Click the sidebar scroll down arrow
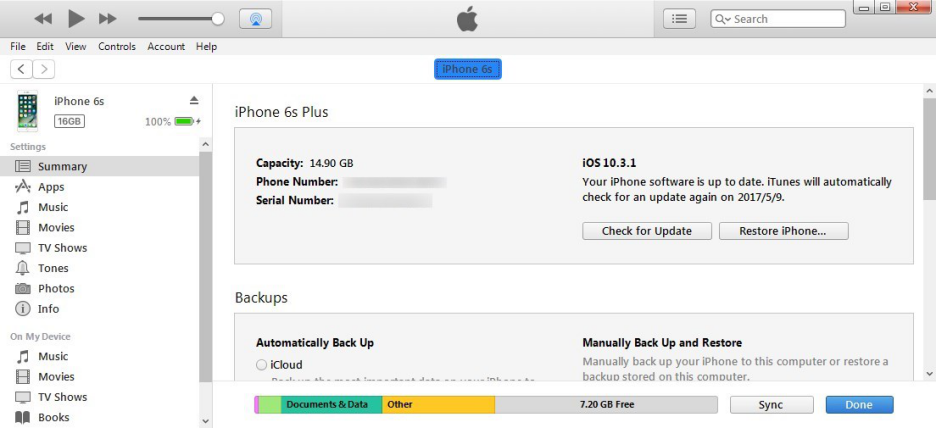936x428 pixels. pos(205,421)
